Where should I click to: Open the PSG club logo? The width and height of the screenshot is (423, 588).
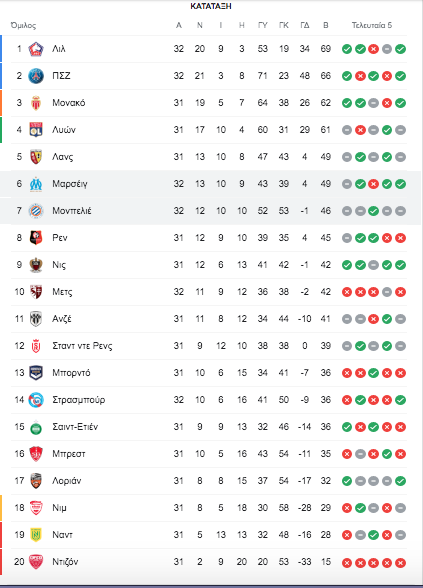(x=36, y=76)
